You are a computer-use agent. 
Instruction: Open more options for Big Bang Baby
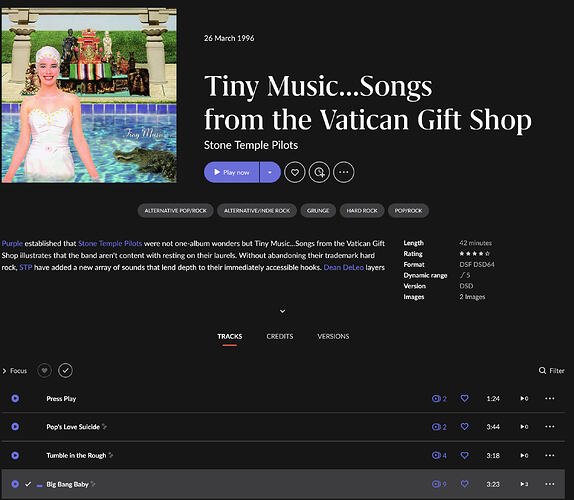[549, 484]
